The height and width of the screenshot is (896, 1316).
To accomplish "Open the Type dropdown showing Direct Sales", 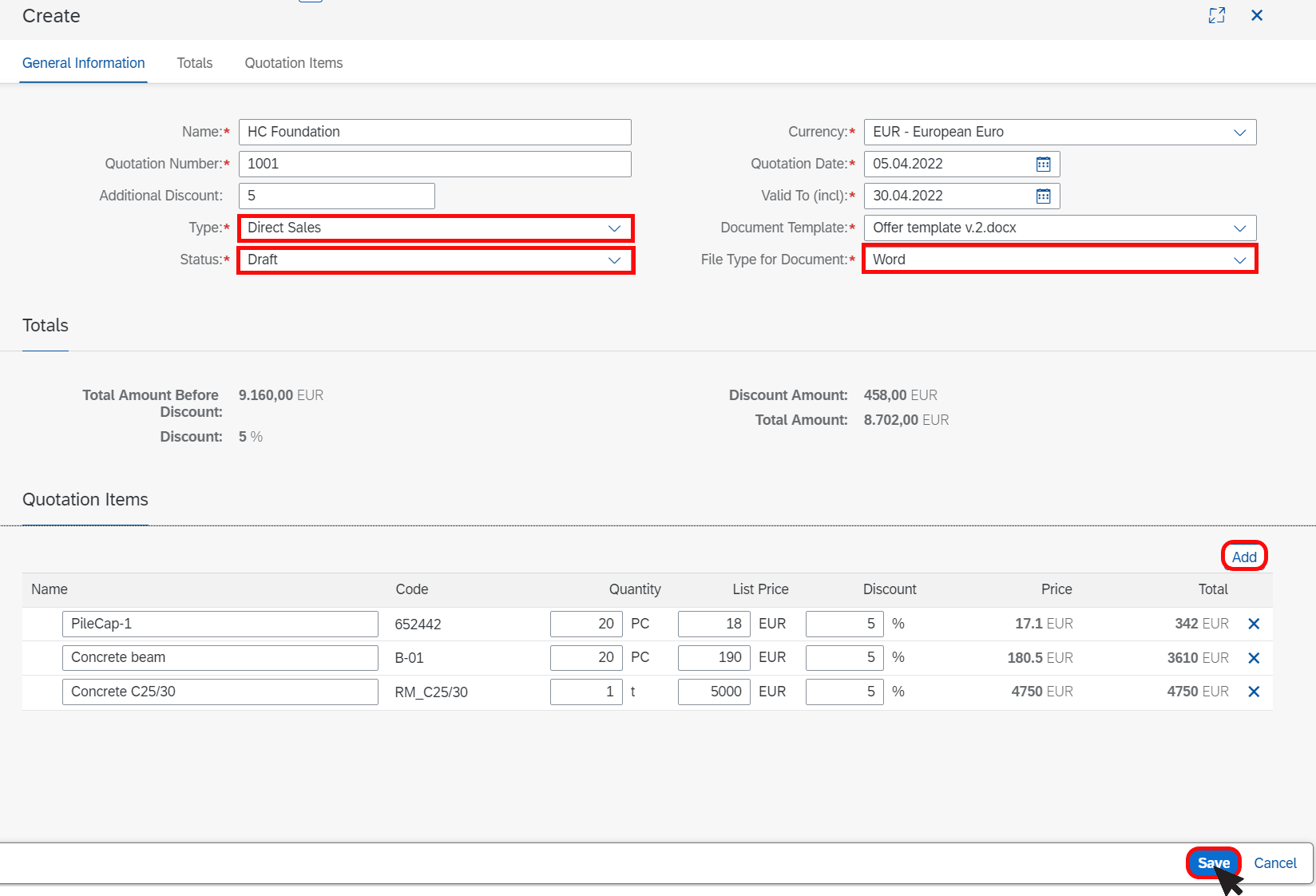I will [x=614, y=228].
